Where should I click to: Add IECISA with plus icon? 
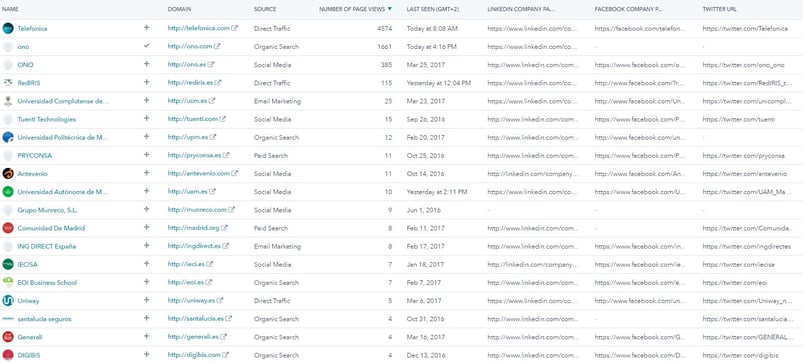[146, 264]
